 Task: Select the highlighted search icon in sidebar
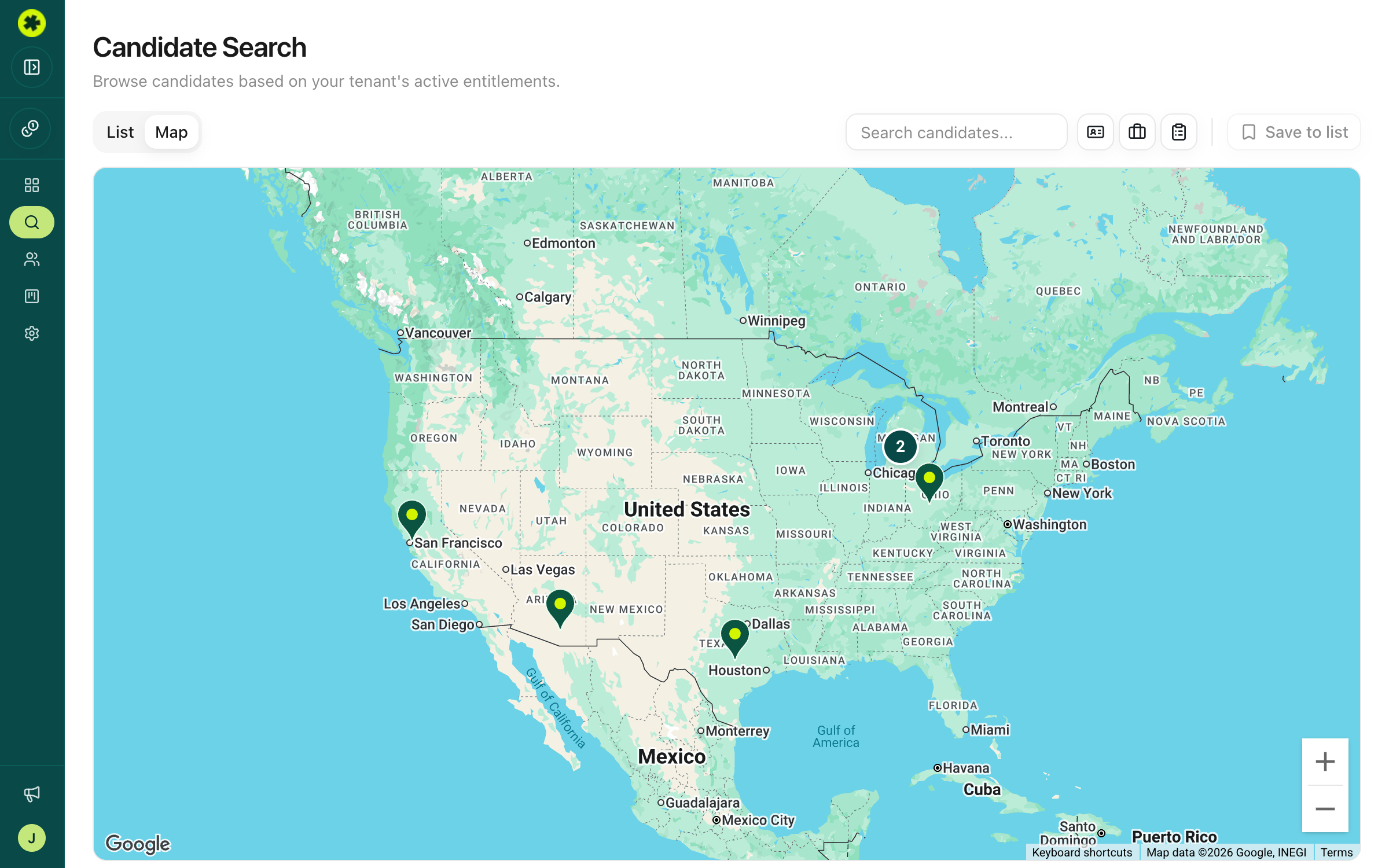pos(32,222)
